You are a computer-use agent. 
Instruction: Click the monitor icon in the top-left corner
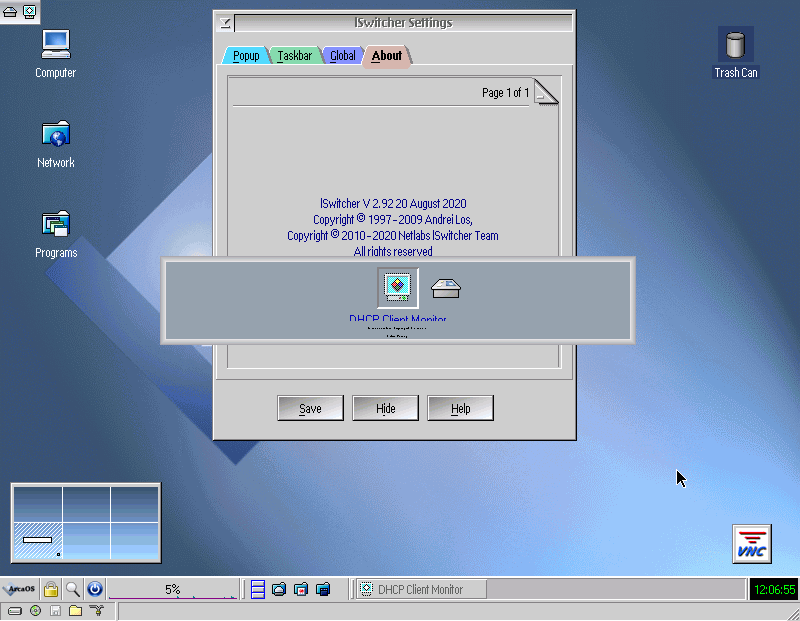pos(30,11)
